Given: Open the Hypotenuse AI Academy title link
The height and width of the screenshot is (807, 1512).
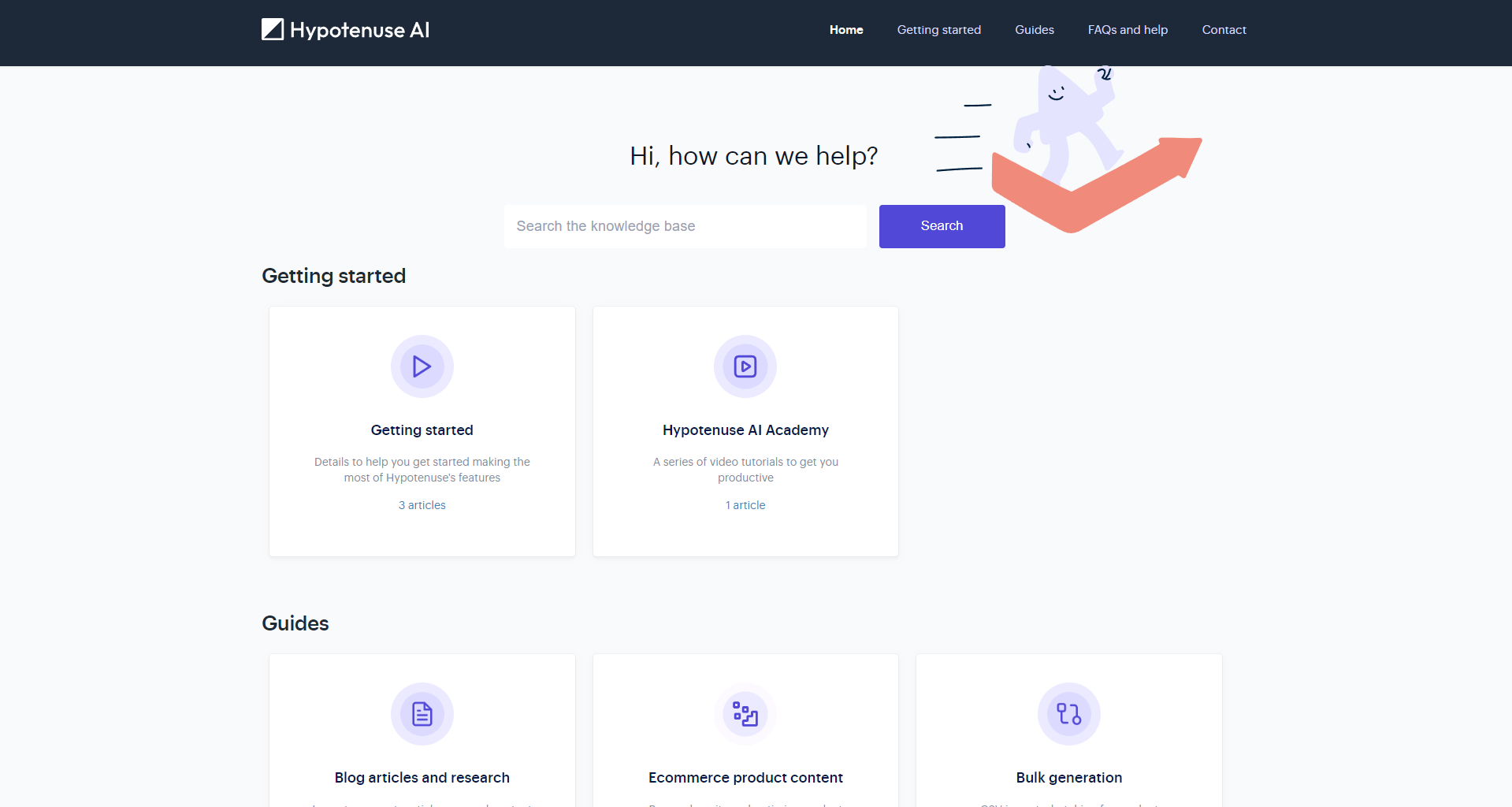Looking at the screenshot, I should pyautogui.click(x=745, y=430).
